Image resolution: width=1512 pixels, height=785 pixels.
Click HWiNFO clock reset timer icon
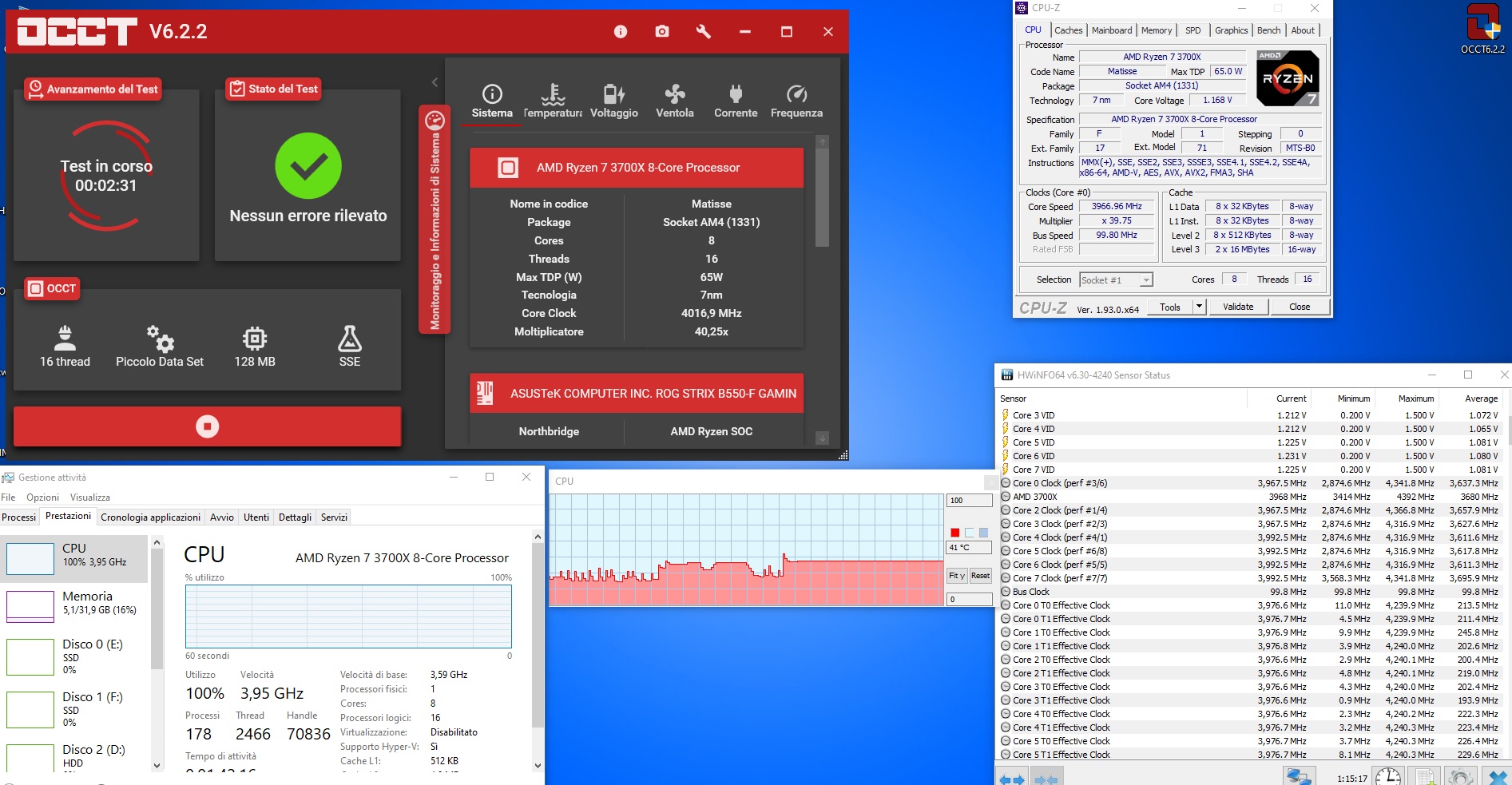click(1388, 777)
